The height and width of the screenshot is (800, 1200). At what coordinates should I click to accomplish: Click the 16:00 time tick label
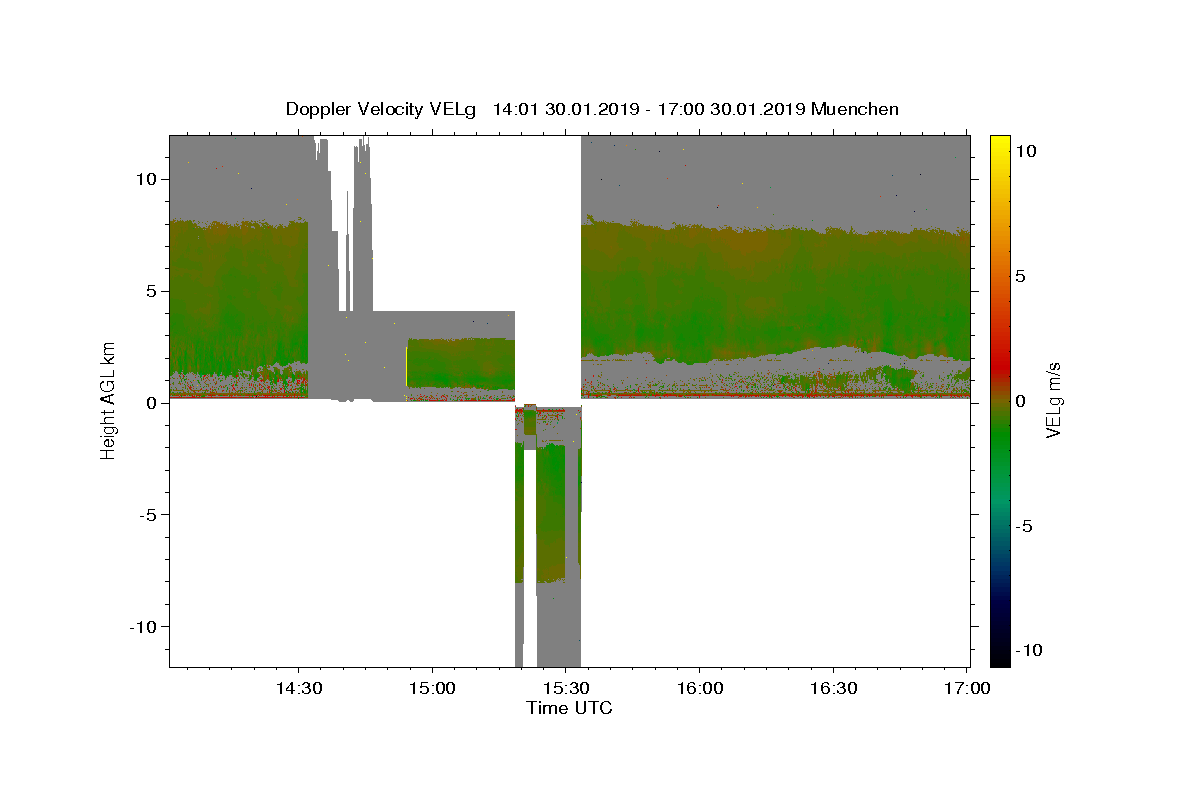pyautogui.click(x=700, y=688)
